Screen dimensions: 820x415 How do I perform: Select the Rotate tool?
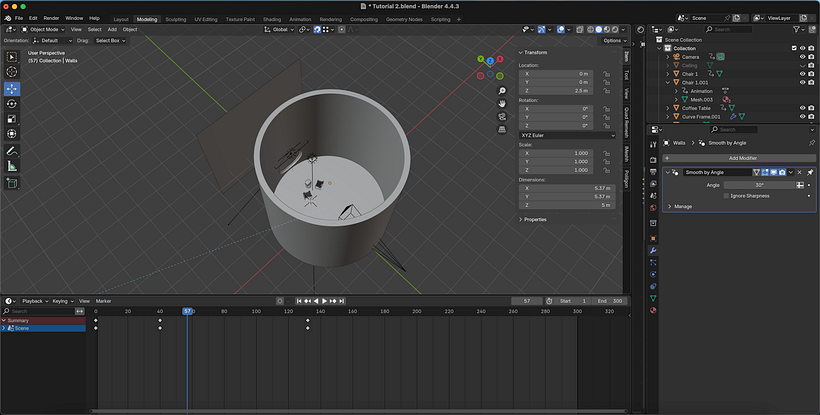pos(12,104)
